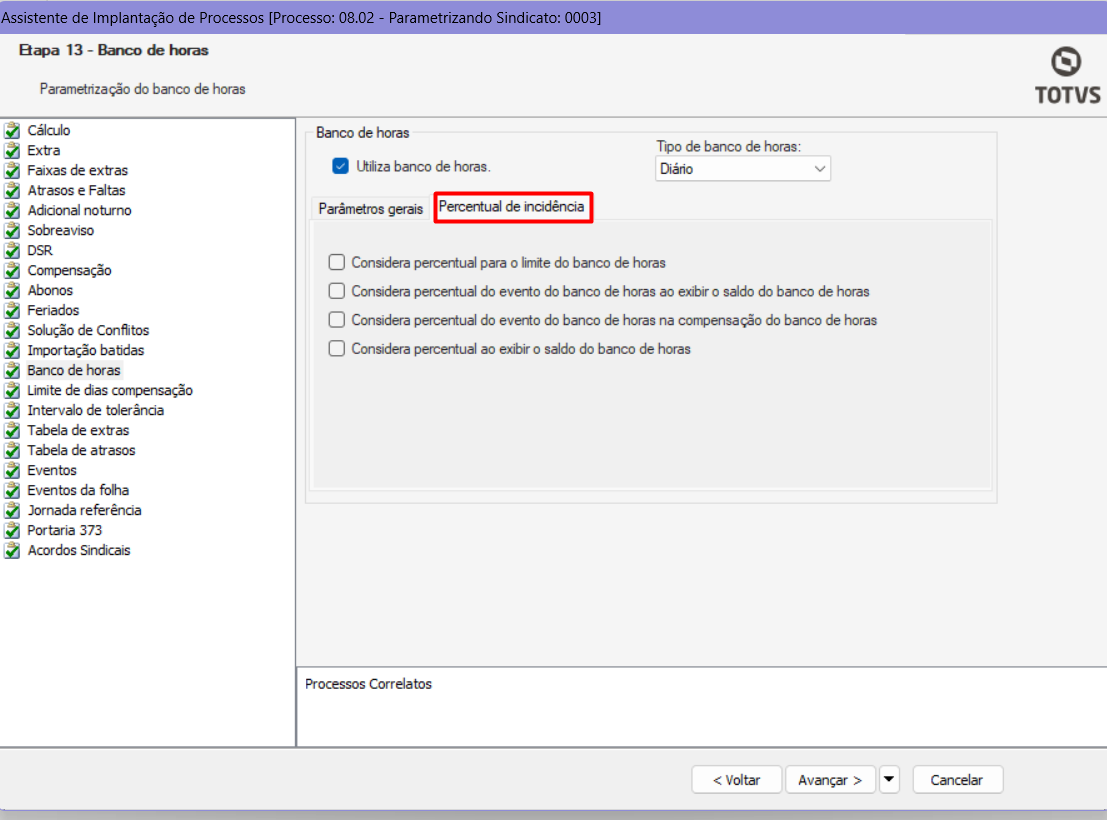Select the Percentual de incidência tab
The width and height of the screenshot is (1107, 820).
point(512,207)
